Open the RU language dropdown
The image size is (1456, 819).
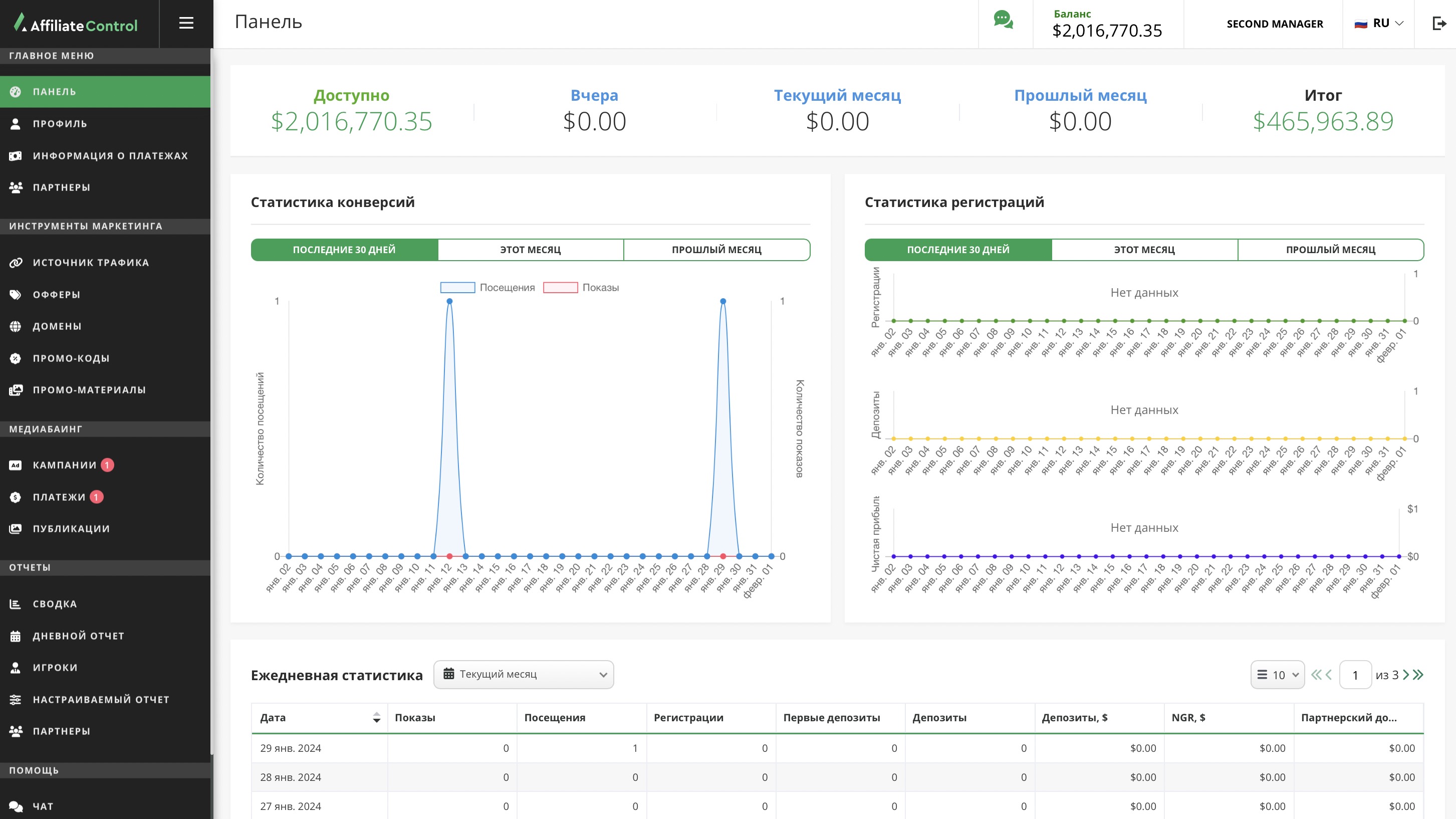(1379, 23)
